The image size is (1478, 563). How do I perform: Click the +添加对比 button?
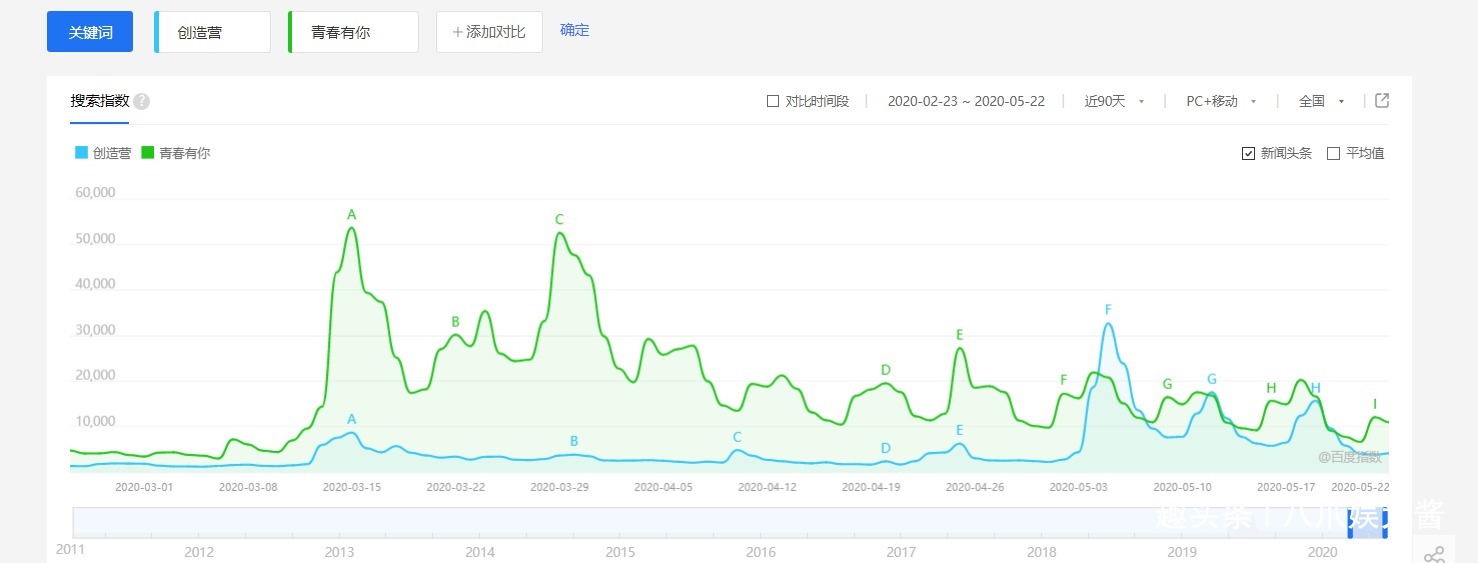(489, 32)
